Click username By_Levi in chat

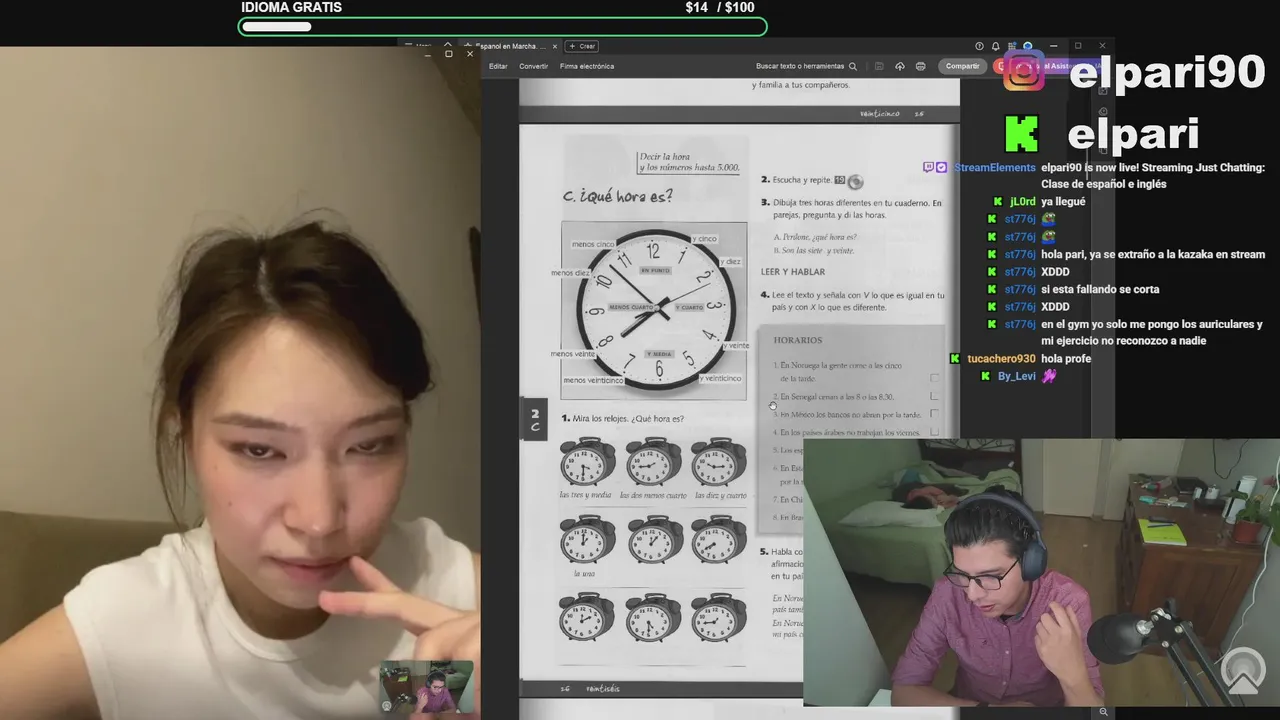point(1017,376)
